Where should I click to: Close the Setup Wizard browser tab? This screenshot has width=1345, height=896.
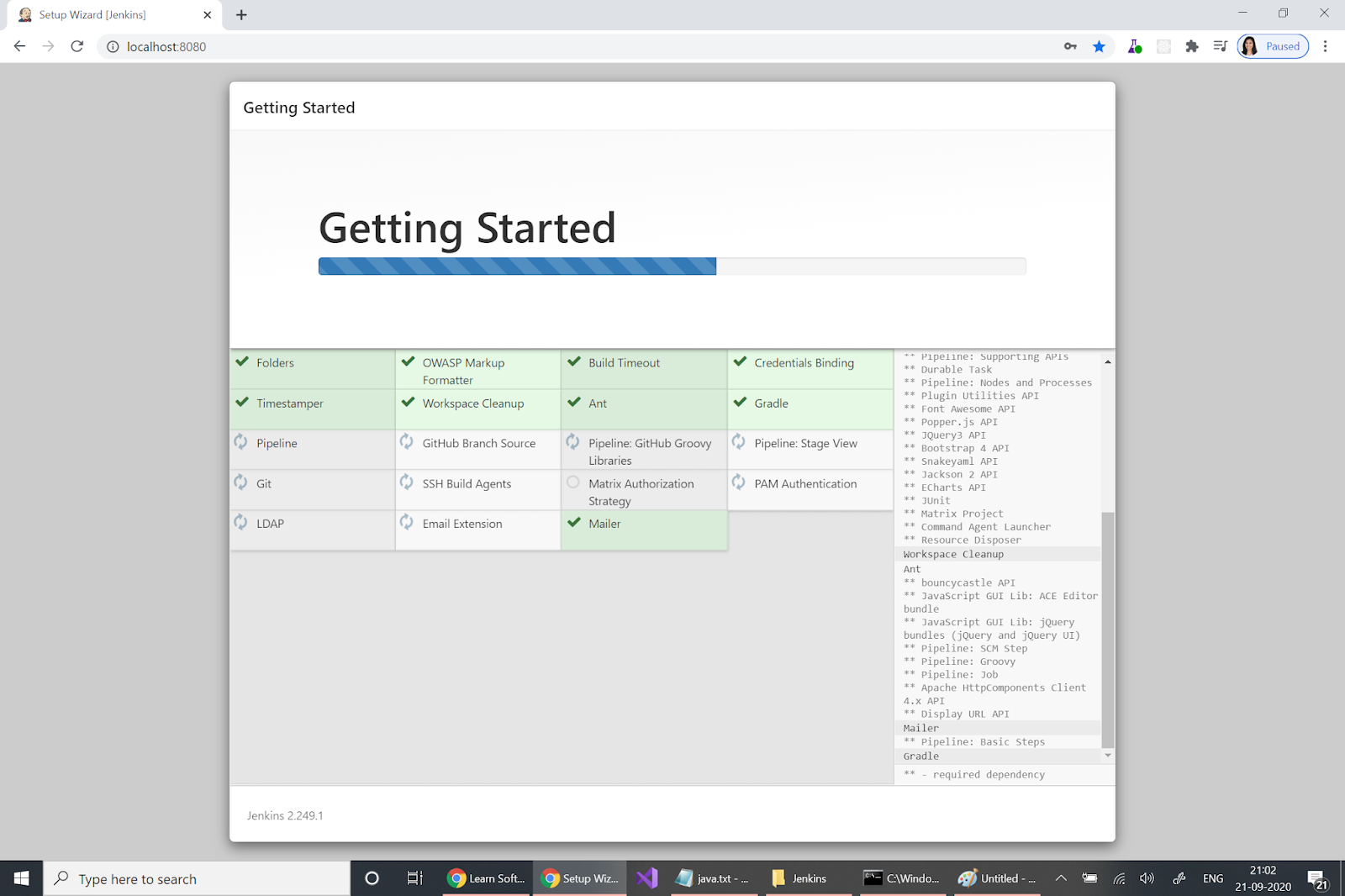[x=207, y=15]
